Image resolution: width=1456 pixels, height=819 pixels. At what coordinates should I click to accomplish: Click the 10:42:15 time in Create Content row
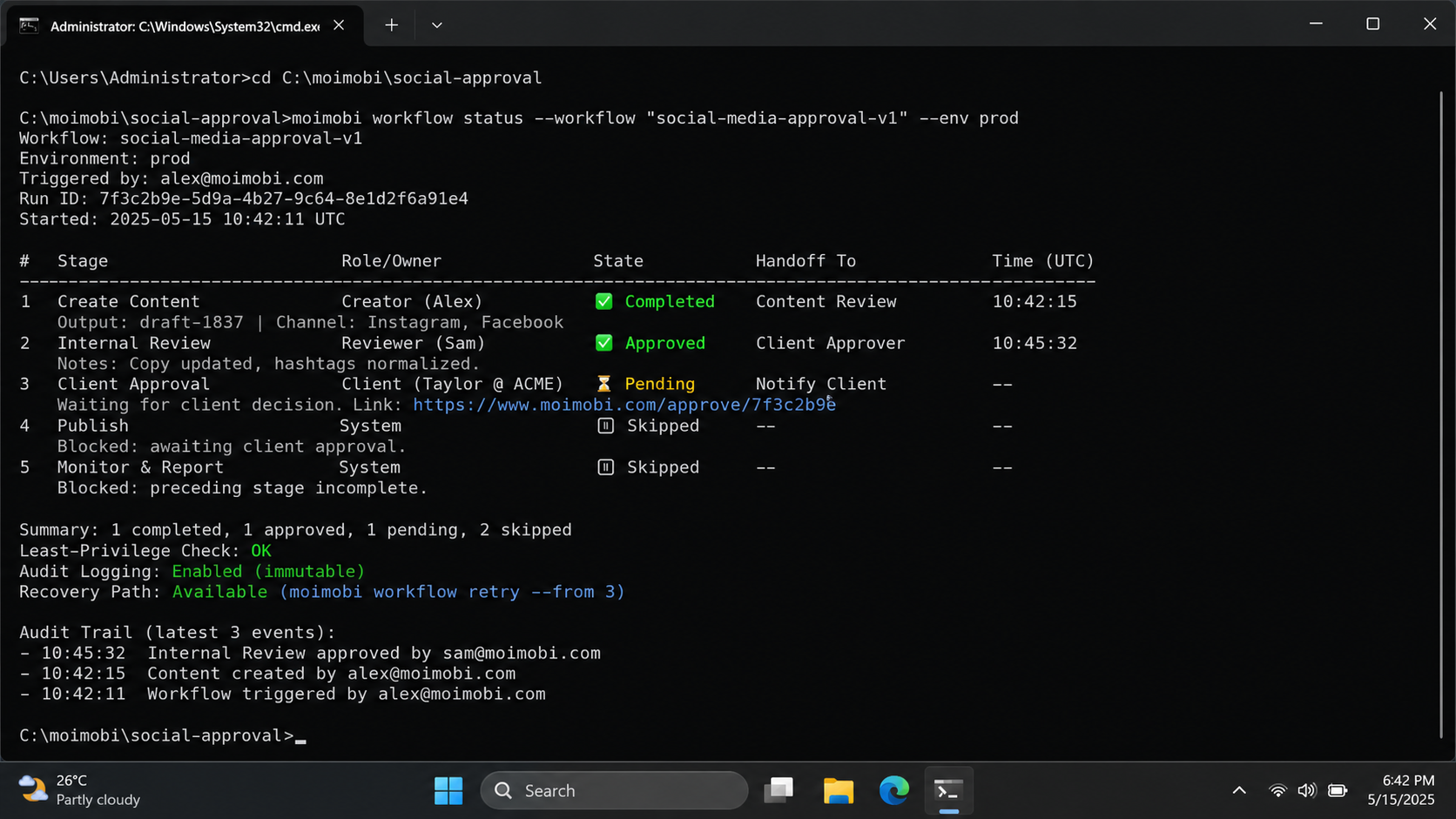(x=1035, y=301)
